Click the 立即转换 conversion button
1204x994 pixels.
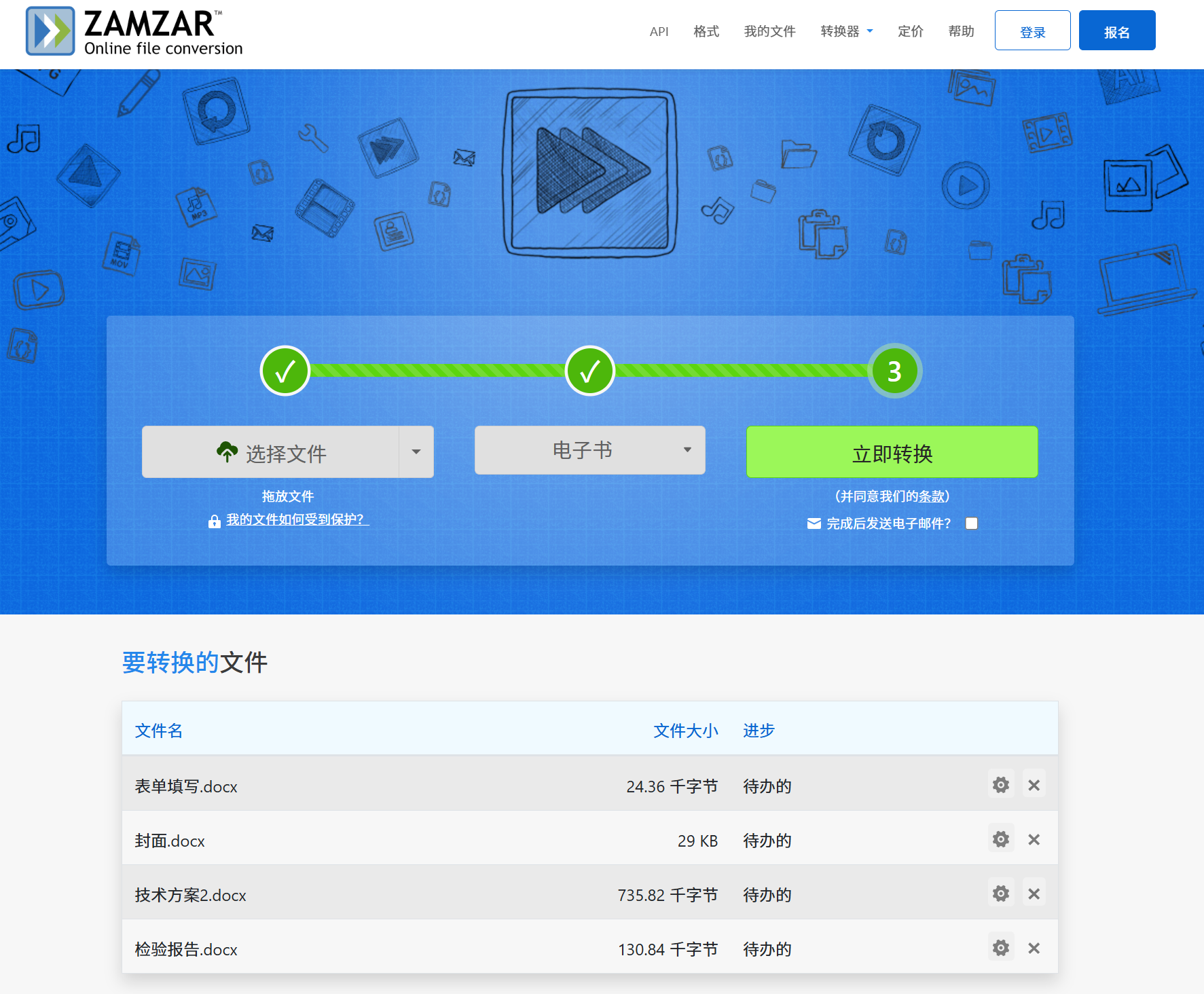point(892,452)
